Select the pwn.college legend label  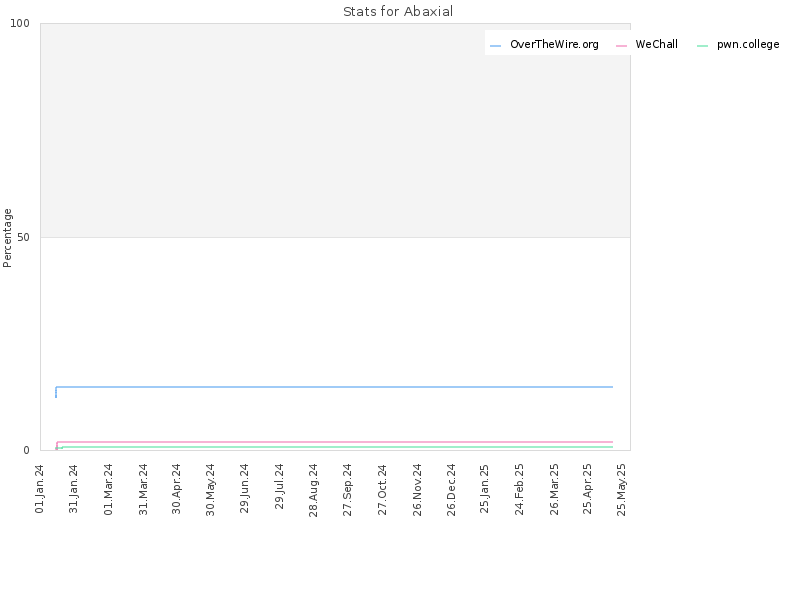pyautogui.click(x=748, y=45)
